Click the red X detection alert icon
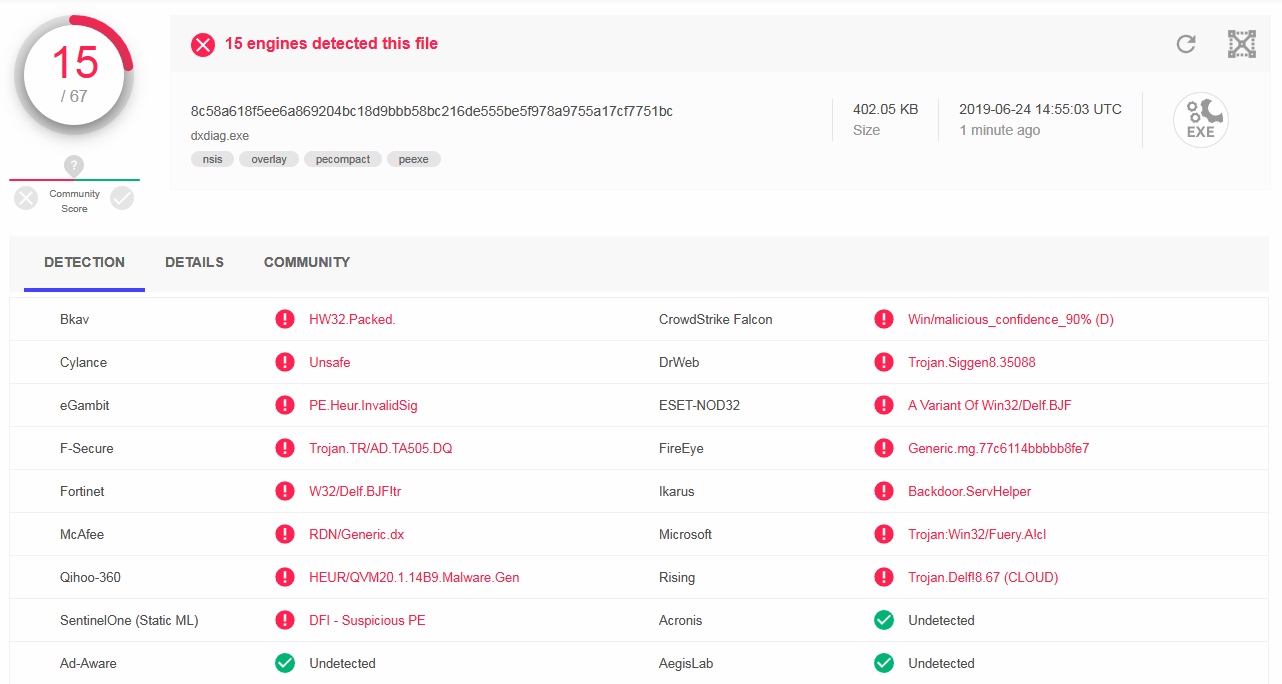This screenshot has height=684, width=1282. 203,44
